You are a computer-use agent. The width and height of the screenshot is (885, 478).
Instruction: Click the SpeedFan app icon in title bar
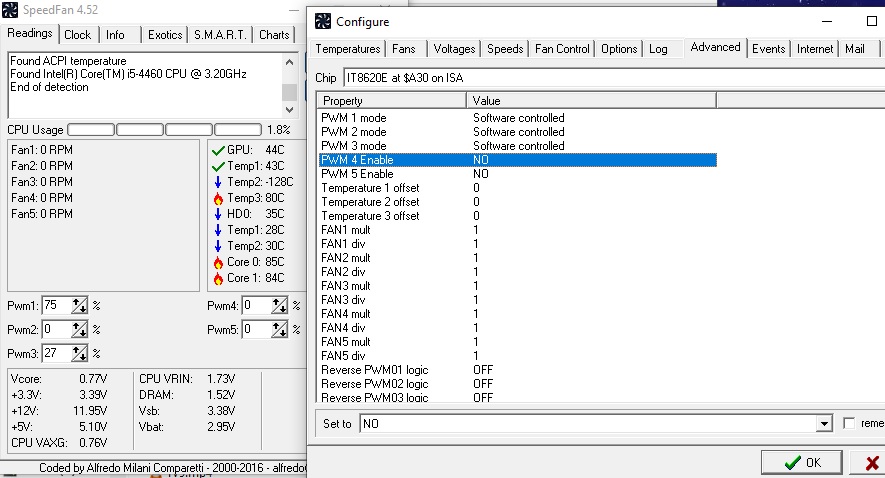click(x=10, y=10)
